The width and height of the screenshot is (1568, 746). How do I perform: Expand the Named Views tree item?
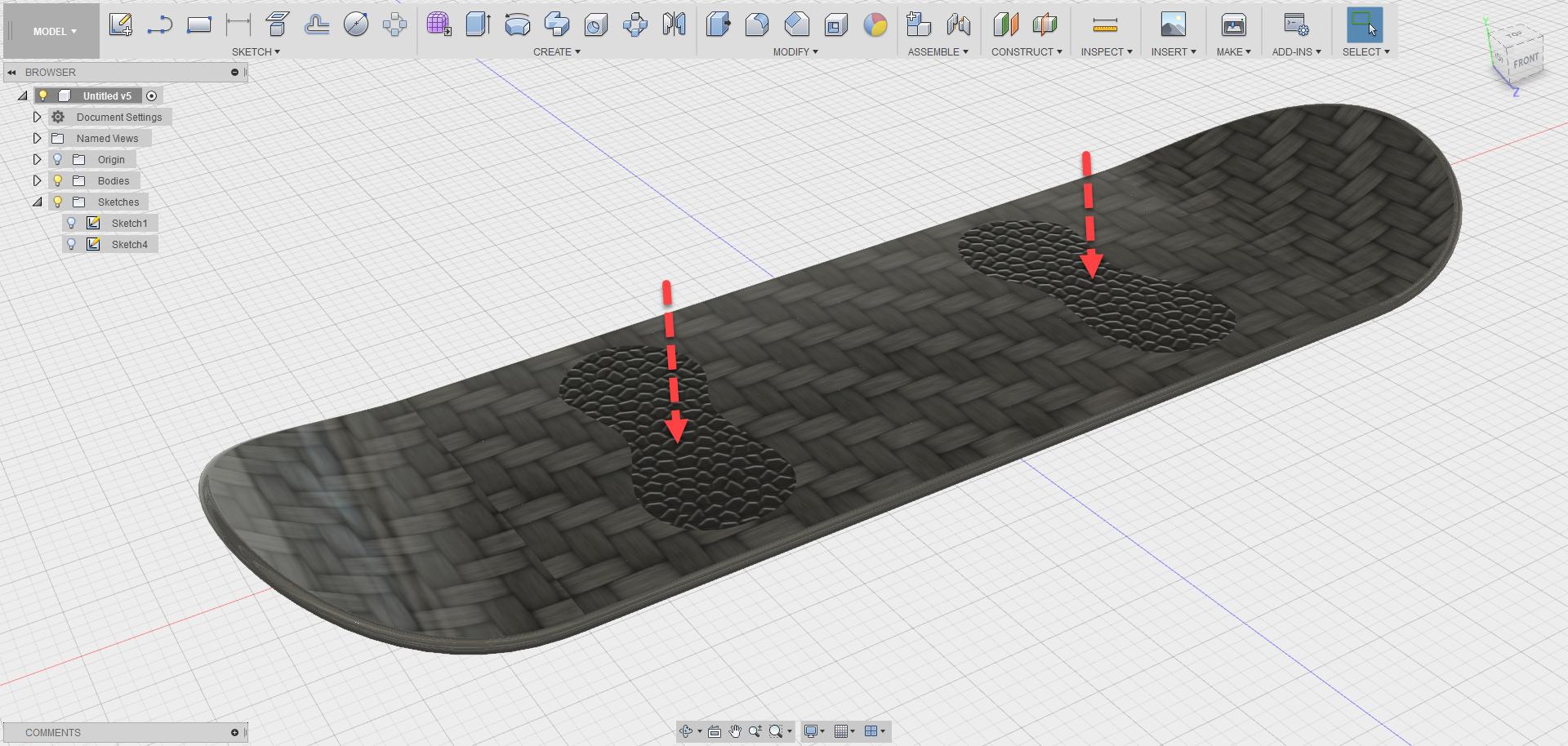coord(37,138)
